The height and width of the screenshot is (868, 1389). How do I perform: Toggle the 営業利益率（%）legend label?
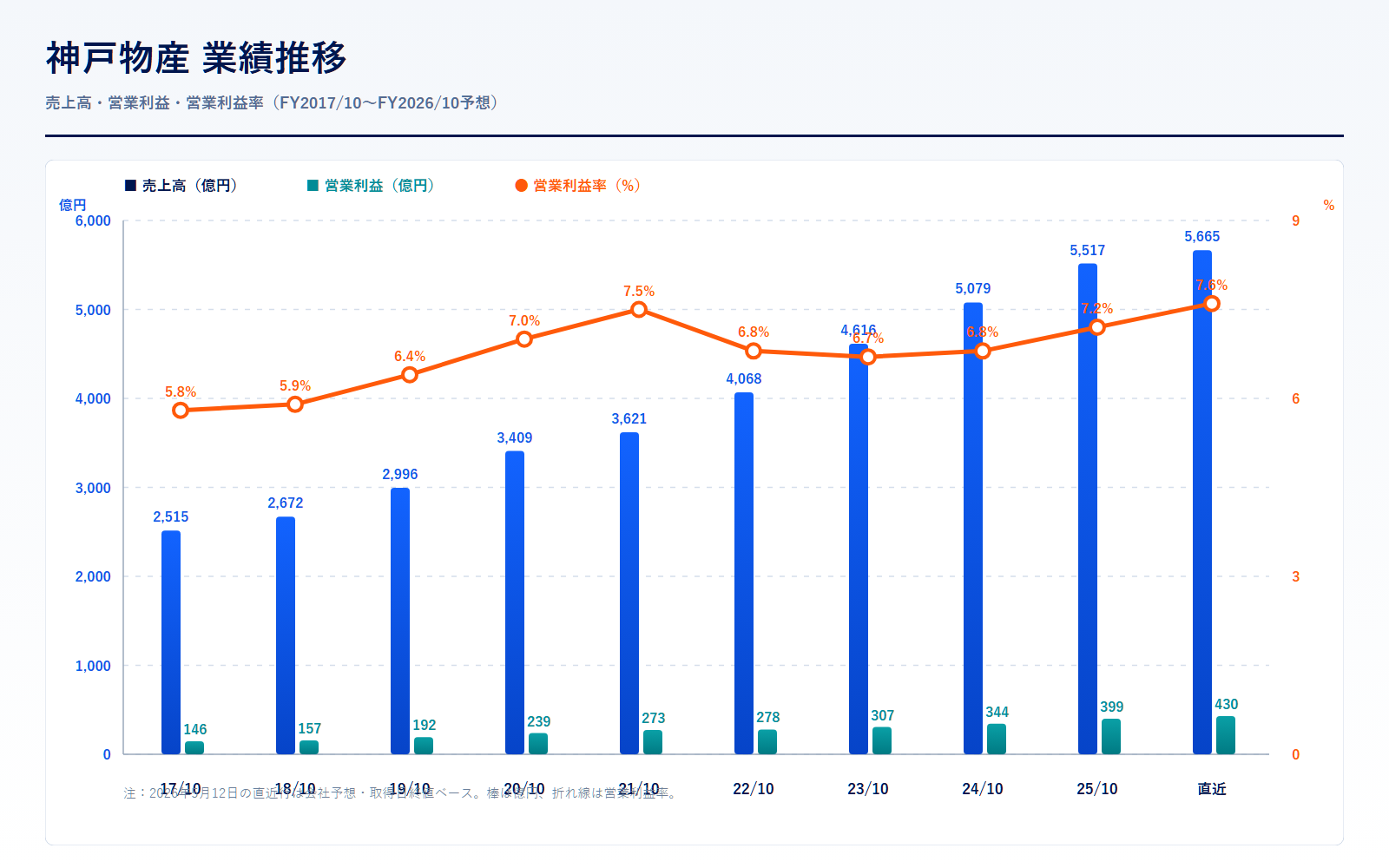point(587,186)
